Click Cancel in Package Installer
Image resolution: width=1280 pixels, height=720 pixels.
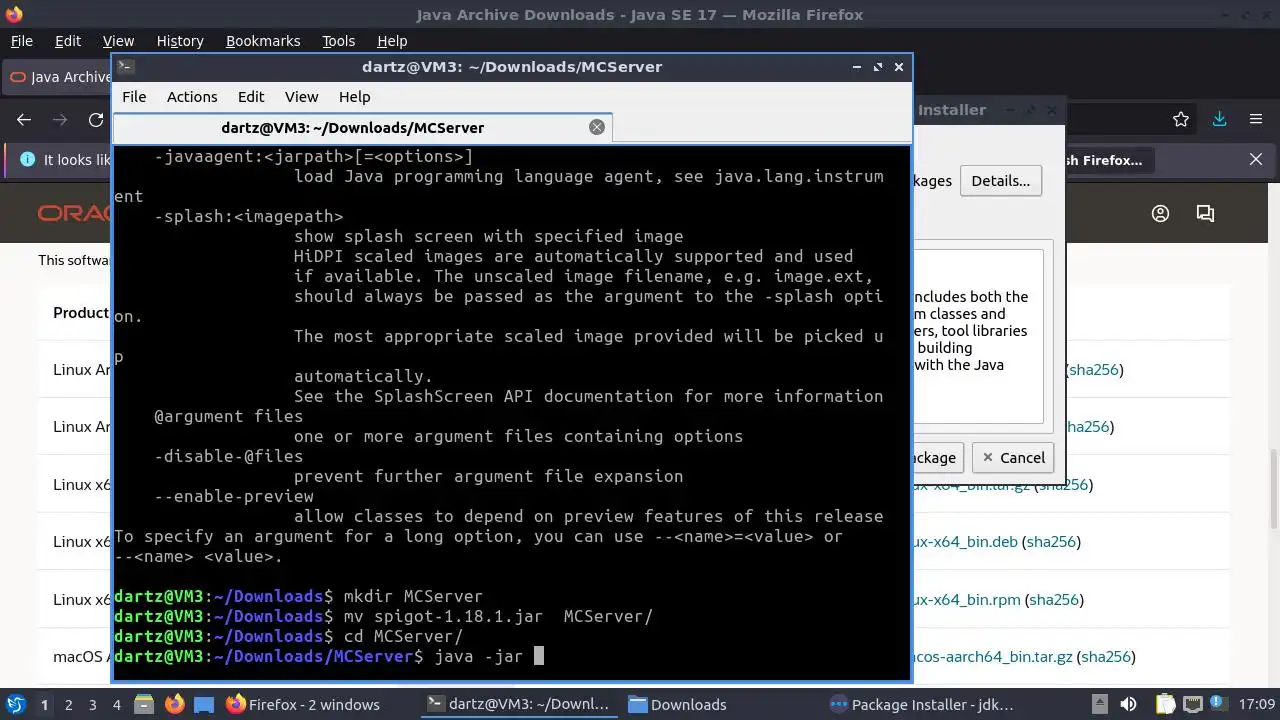tap(1013, 458)
